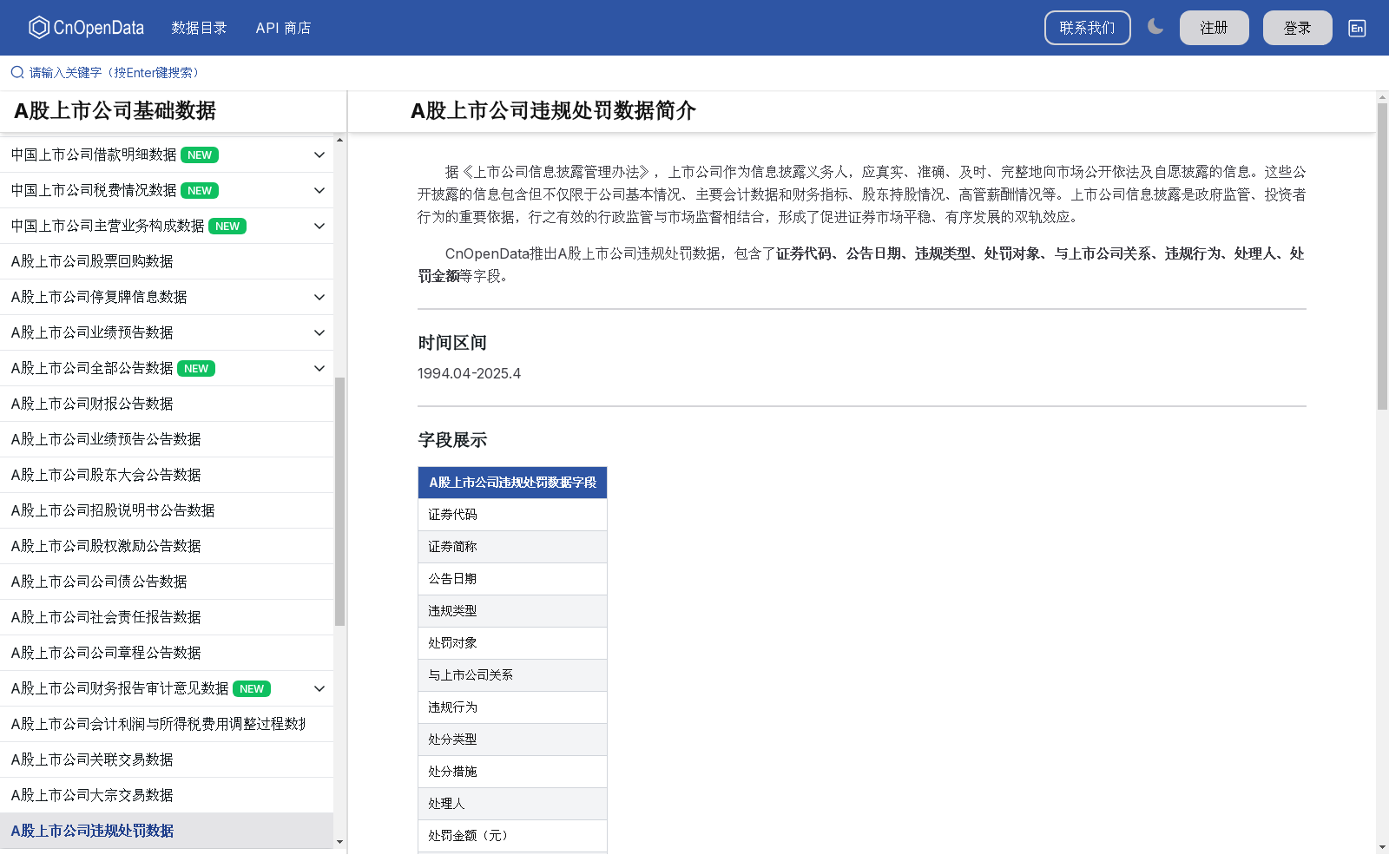The width and height of the screenshot is (1389, 868).
Task: Click the A股上市公司违规处罚数据简介 page title
Action: [553, 111]
